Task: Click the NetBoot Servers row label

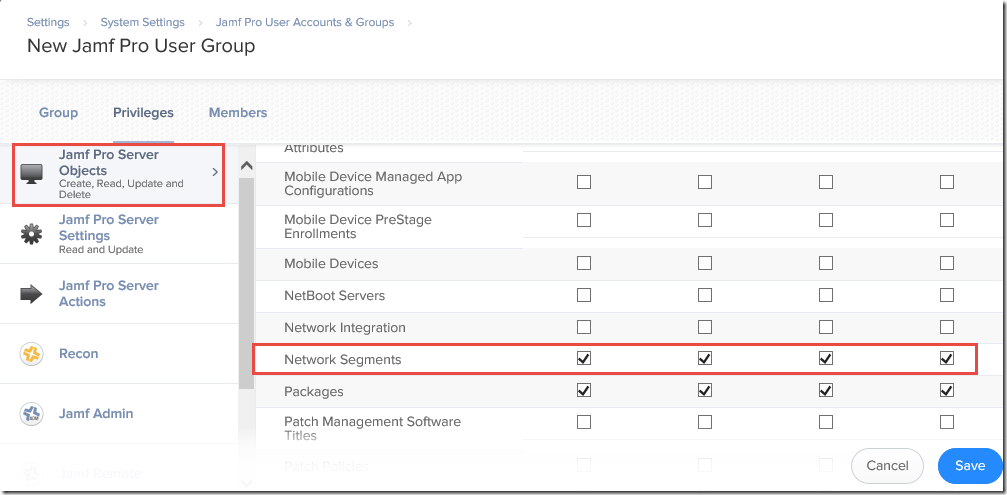Action: 335,296
